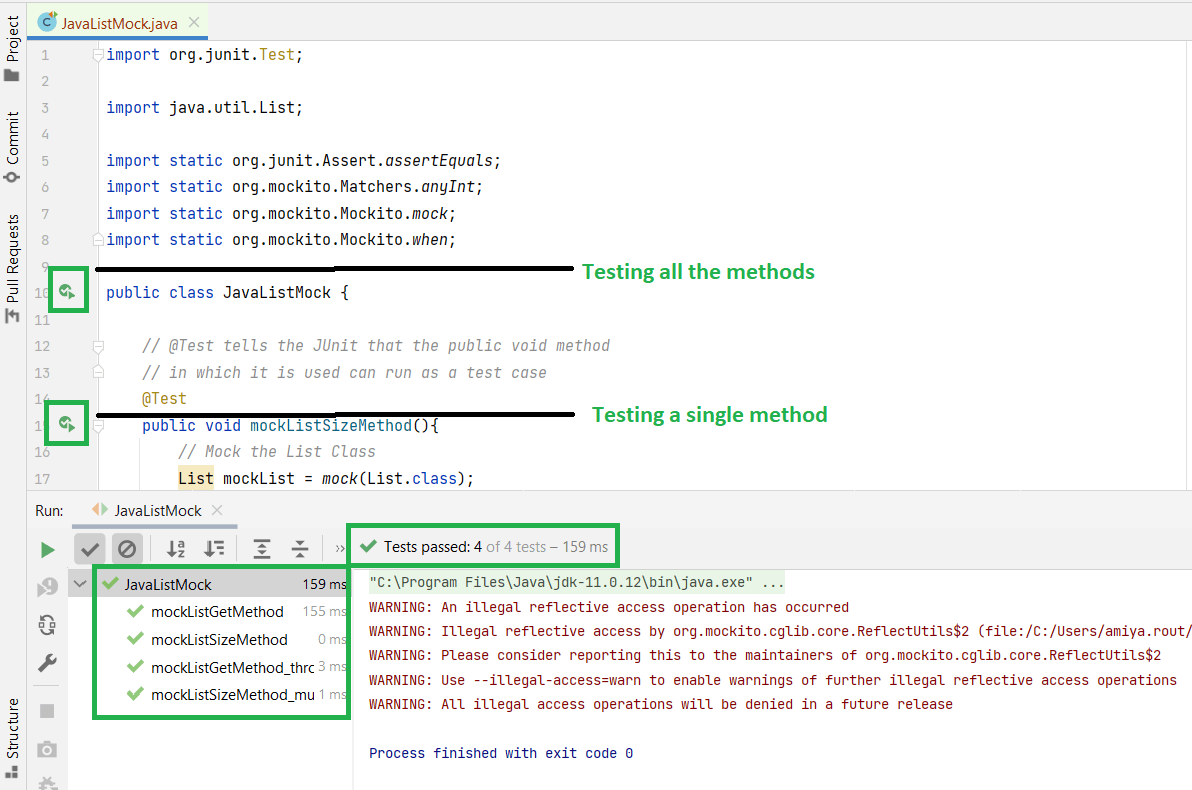Toggle auto-test rerun icon
This screenshot has height=790, width=1192.
click(47, 625)
